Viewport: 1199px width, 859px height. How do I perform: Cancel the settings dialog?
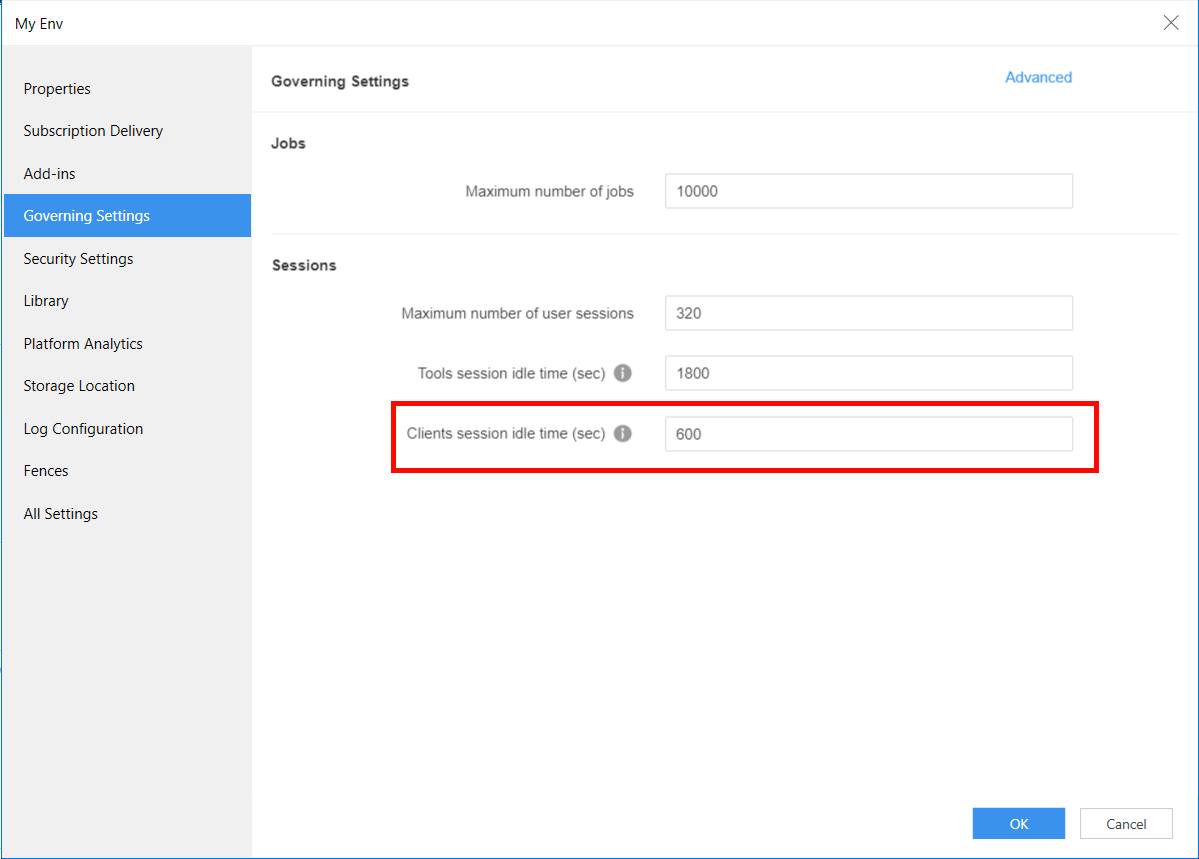(x=1126, y=824)
